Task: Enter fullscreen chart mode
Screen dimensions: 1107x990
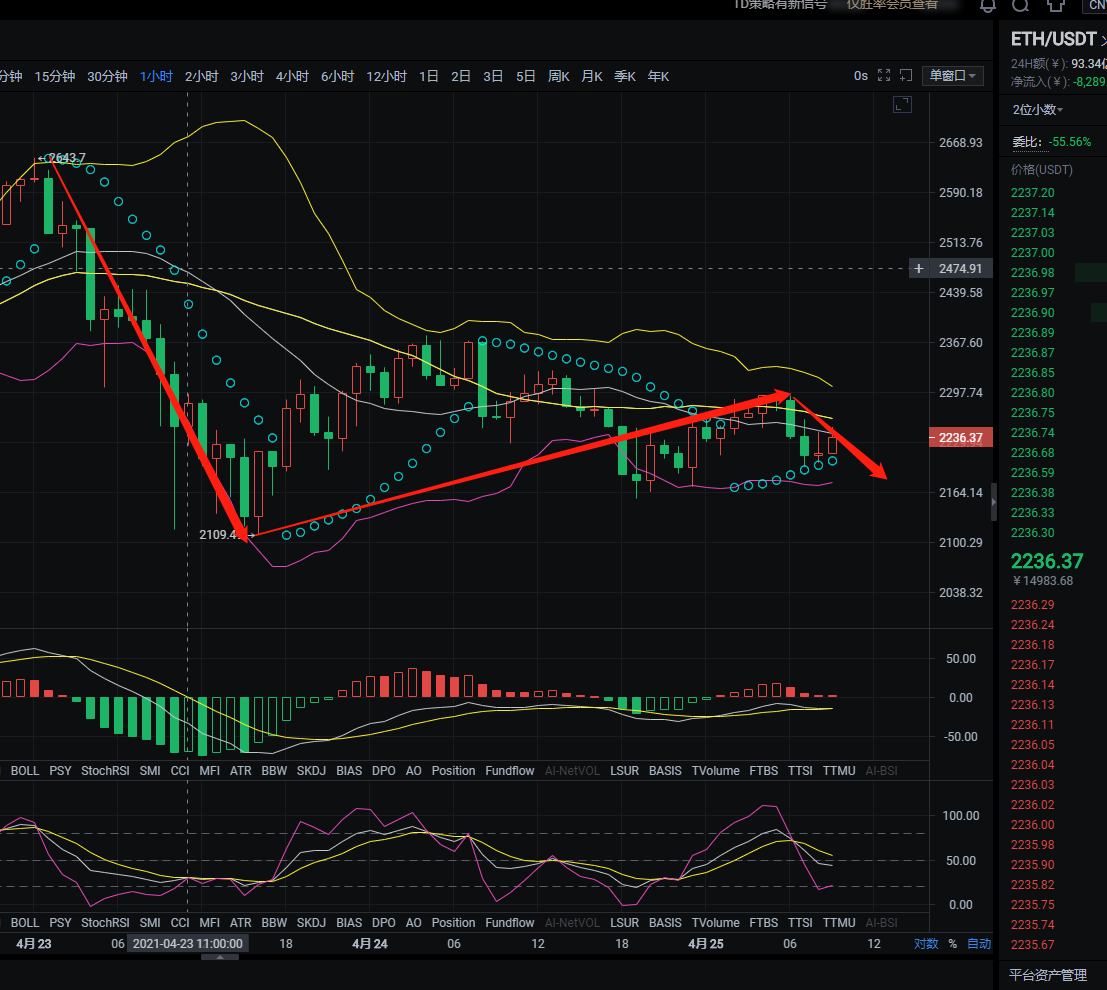Action: pyautogui.click(x=884, y=76)
